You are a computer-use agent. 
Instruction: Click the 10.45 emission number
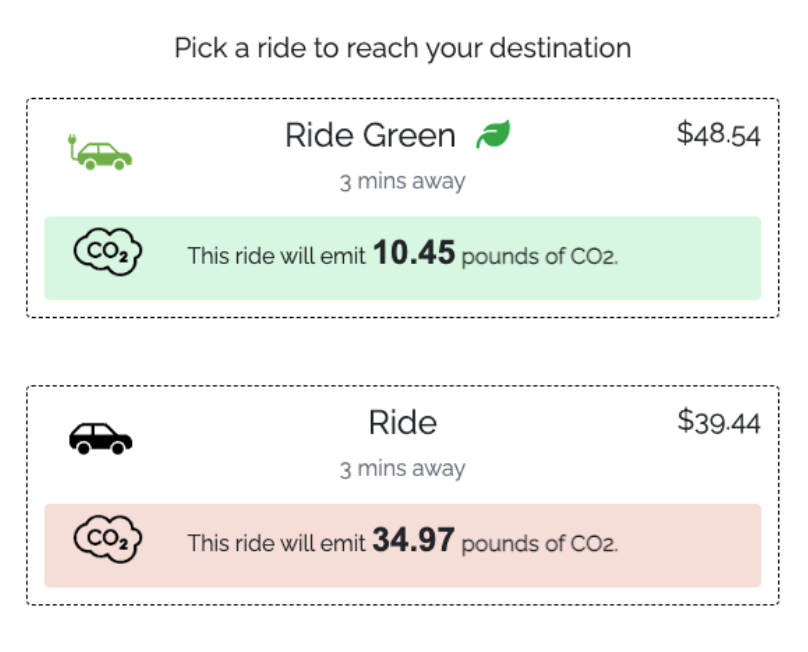pos(413,254)
